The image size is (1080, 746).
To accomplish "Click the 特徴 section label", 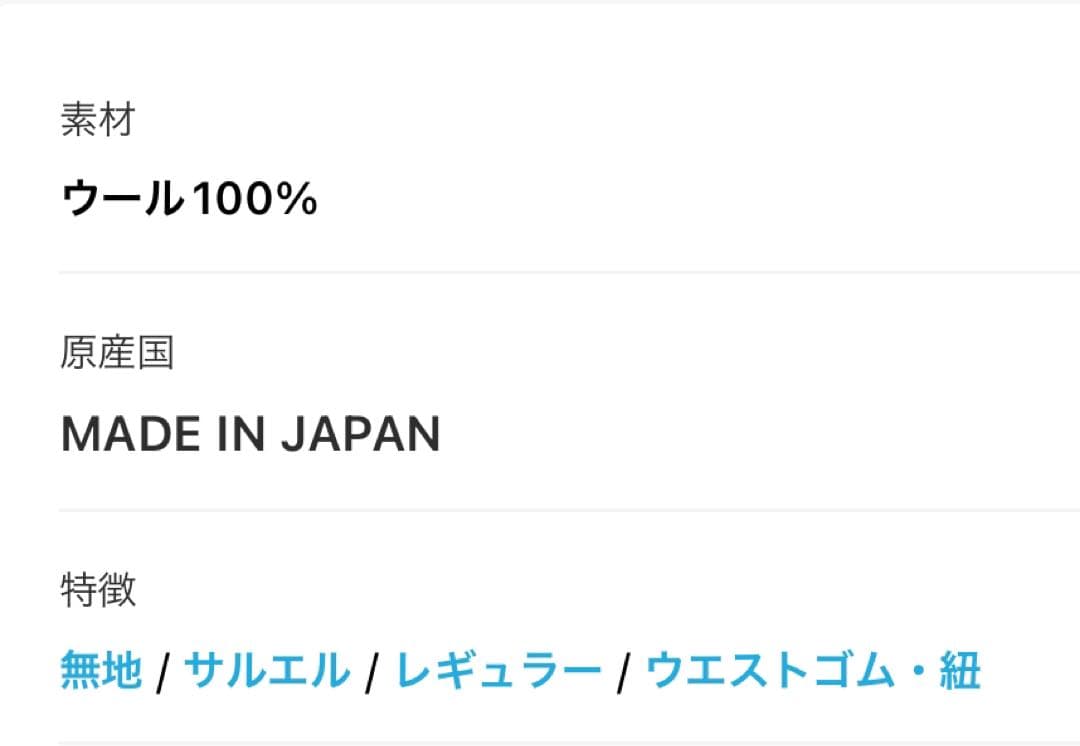I will (98, 591).
